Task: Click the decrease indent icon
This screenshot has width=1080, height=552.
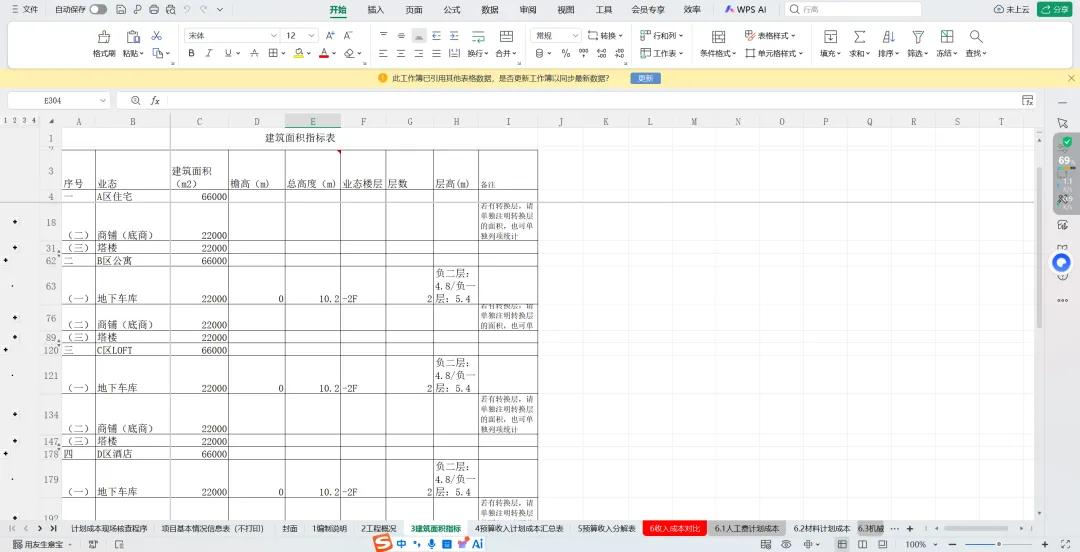Action: point(436,35)
